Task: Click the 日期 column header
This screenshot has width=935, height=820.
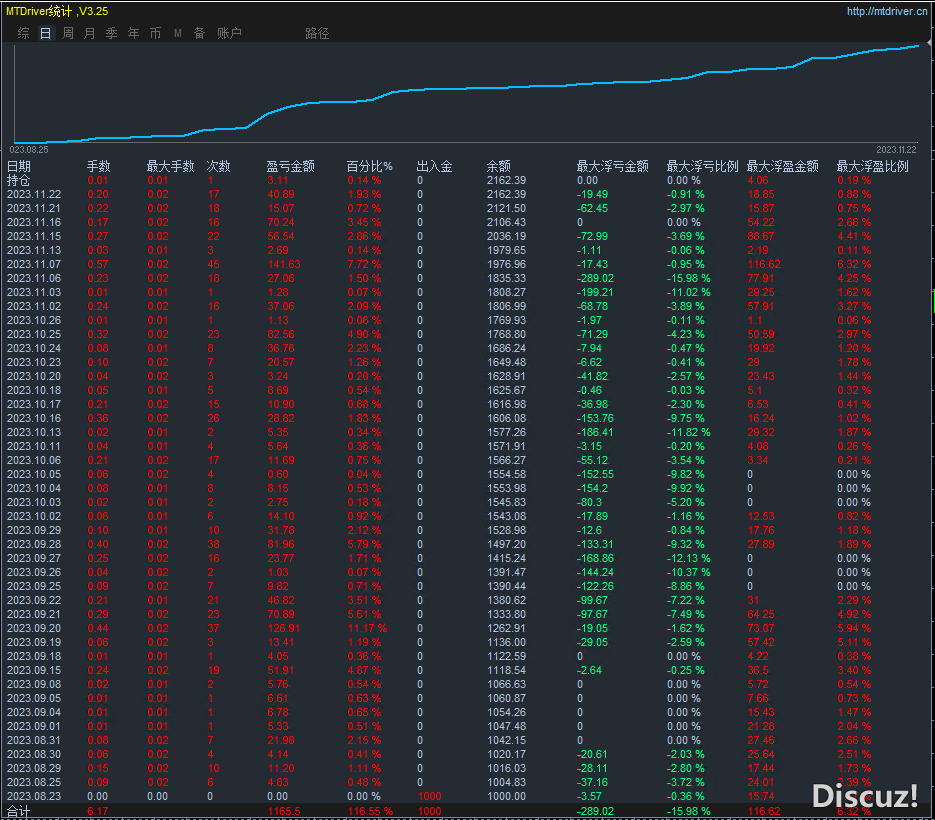Action: [x=18, y=166]
